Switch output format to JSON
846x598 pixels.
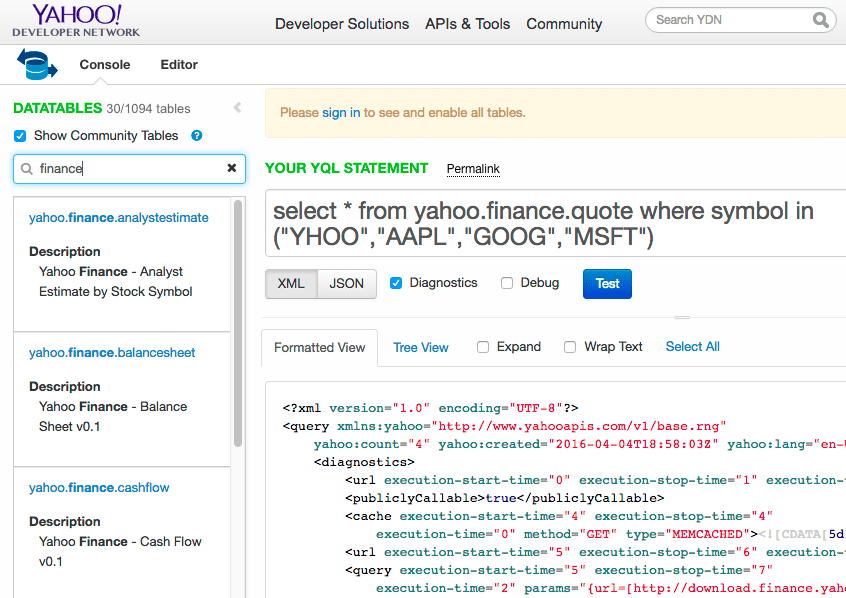(345, 284)
